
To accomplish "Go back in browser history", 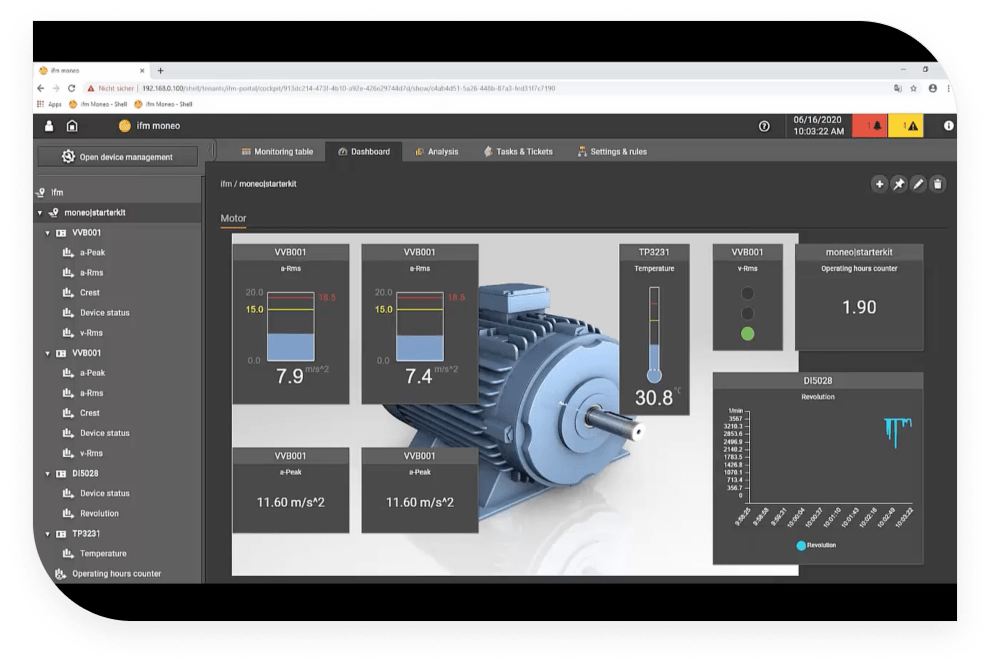I will pos(41,88).
